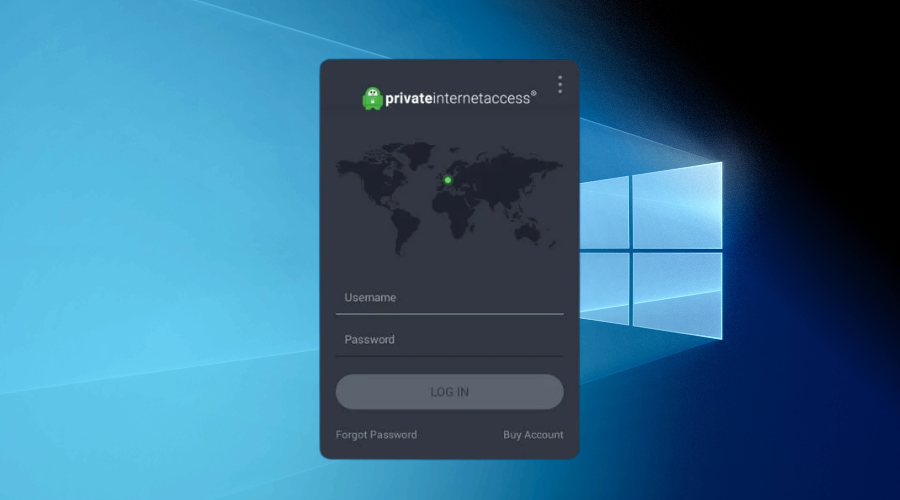Click the LOG IN button
Viewport: 900px width, 500px height.
point(449,392)
